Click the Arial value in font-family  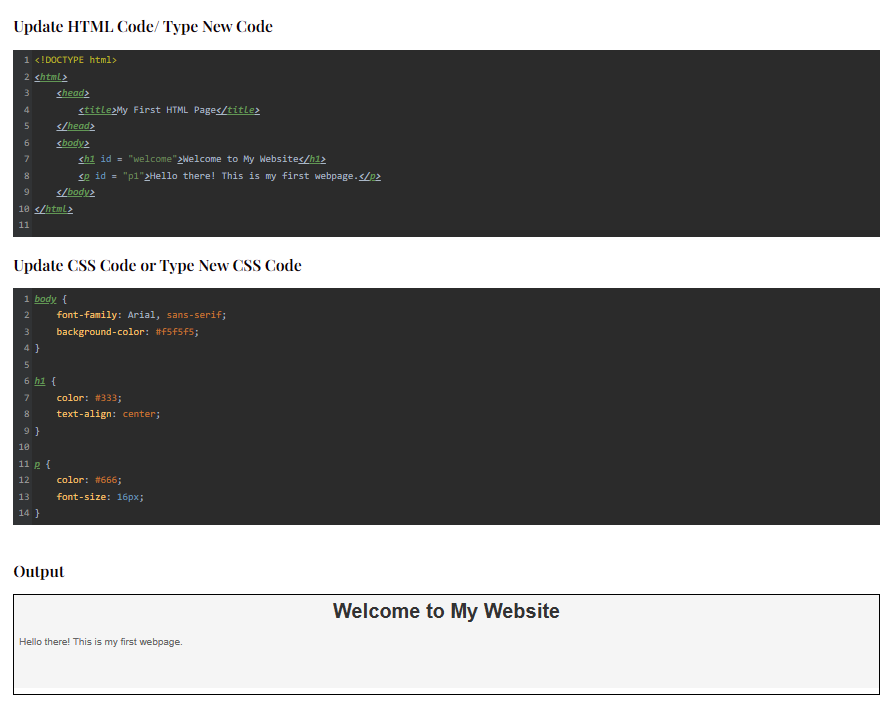pos(141,315)
